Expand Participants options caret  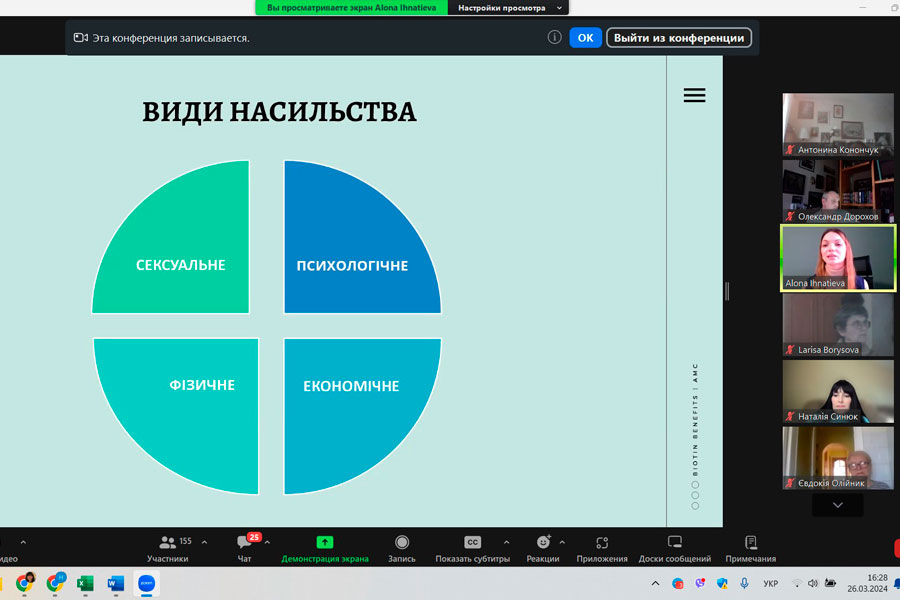(x=204, y=542)
